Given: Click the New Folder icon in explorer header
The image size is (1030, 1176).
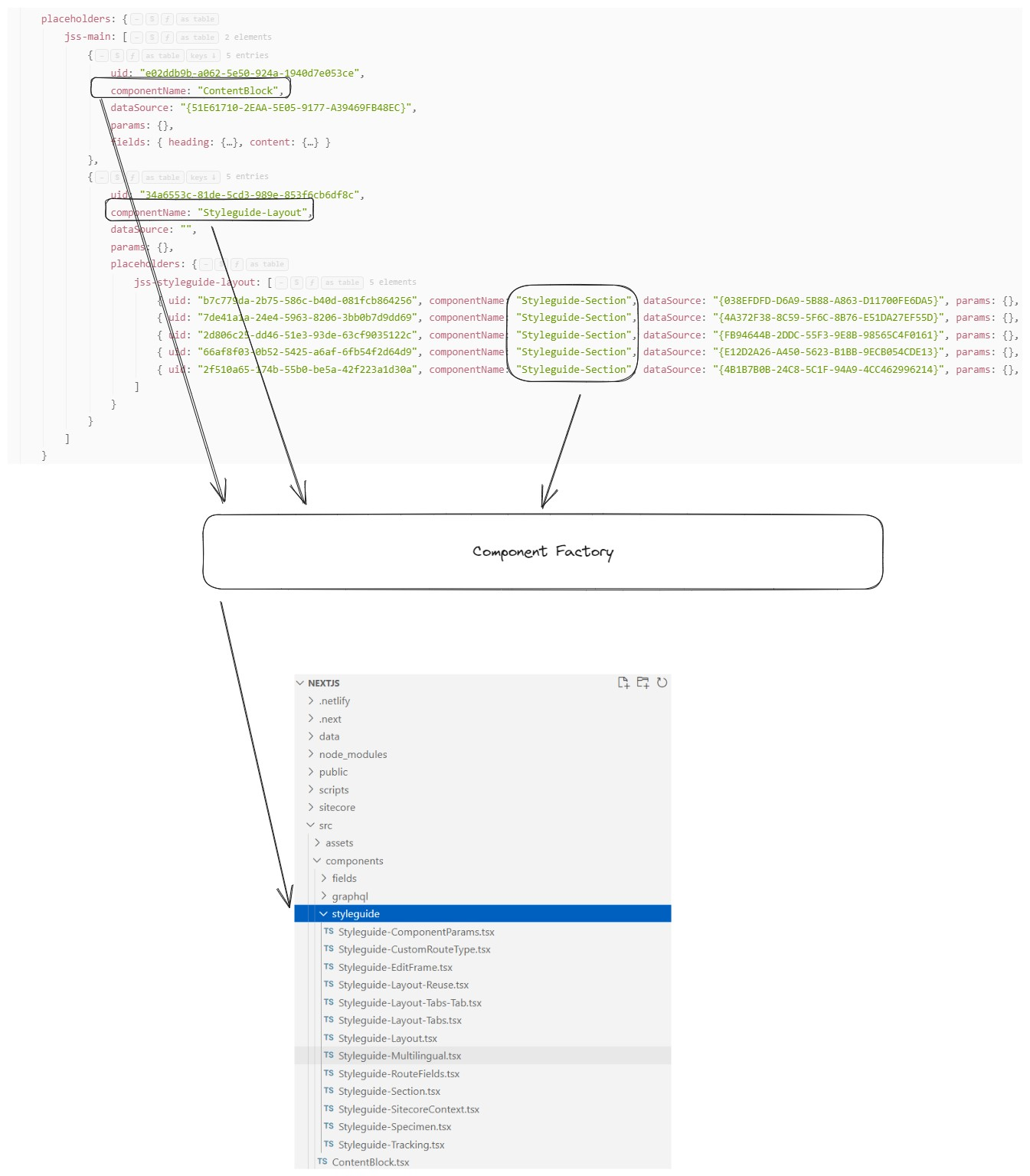Looking at the screenshot, I should click(x=643, y=683).
